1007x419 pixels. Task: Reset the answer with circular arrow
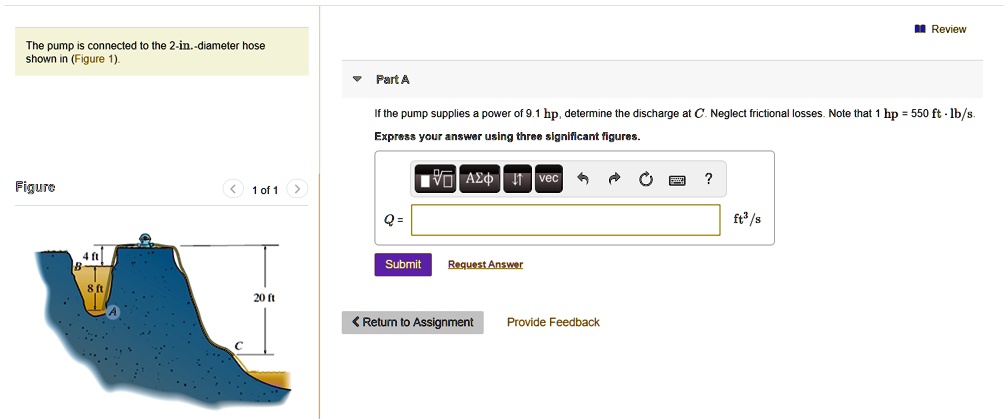click(x=645, y=180)
